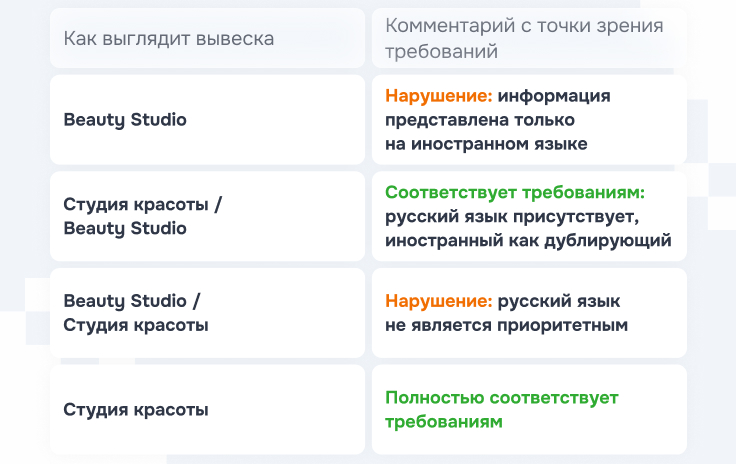Click orange "Нарушение:" label before "русский язык"
This screenshot has width=736, height=464.
tap(438, 301)
